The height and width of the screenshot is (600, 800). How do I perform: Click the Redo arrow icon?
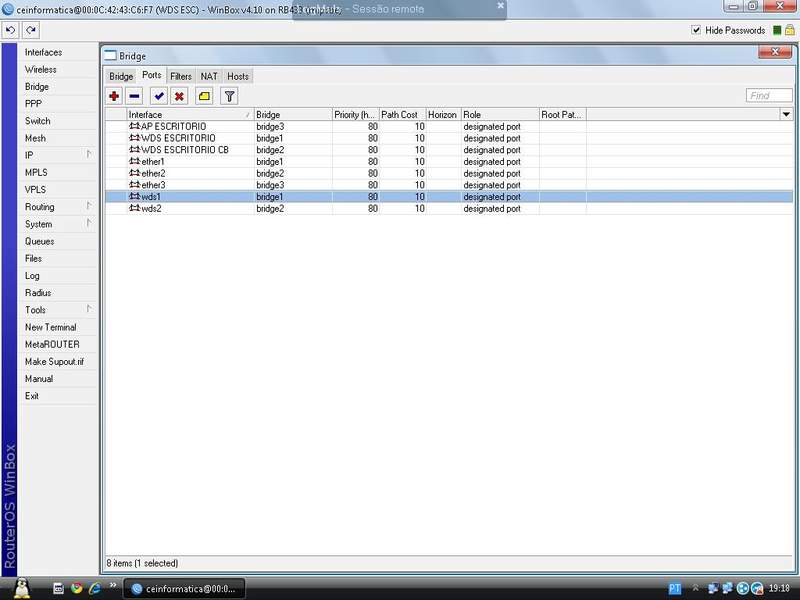click(31, 30)
